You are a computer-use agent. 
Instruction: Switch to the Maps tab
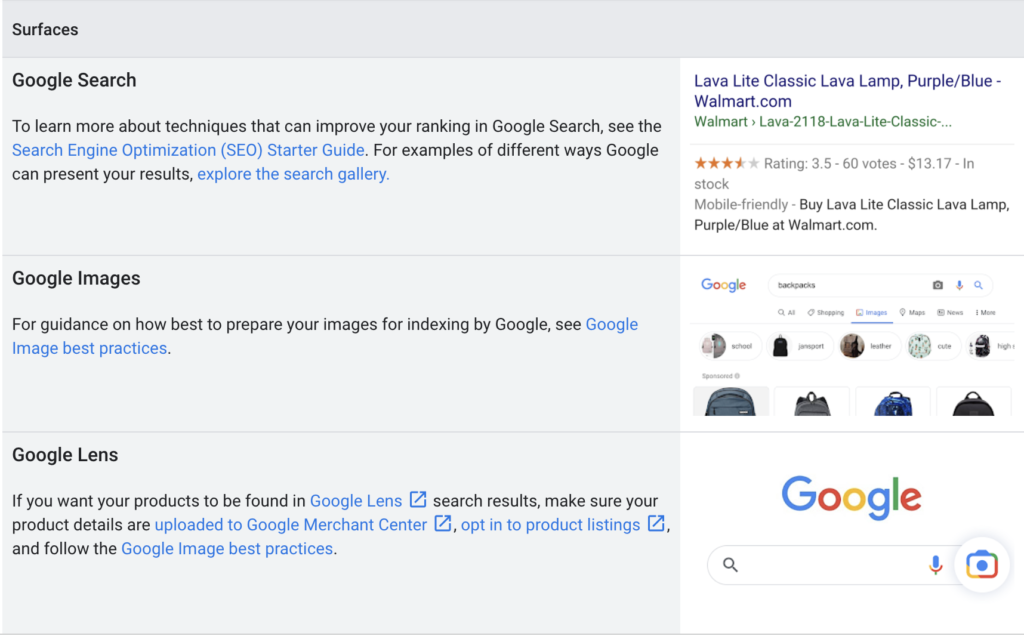click(x=912, y=313)
